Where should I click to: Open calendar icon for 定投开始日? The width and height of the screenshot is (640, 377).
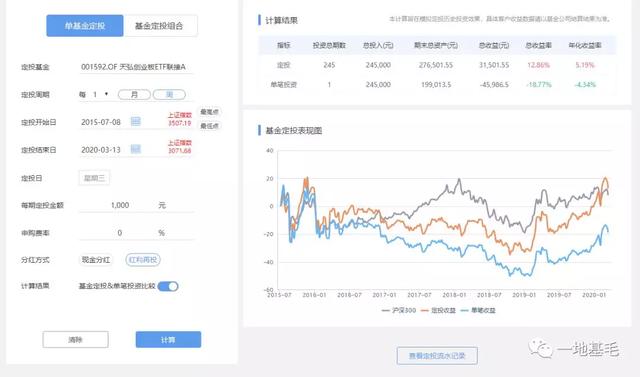tap(136, 122)
